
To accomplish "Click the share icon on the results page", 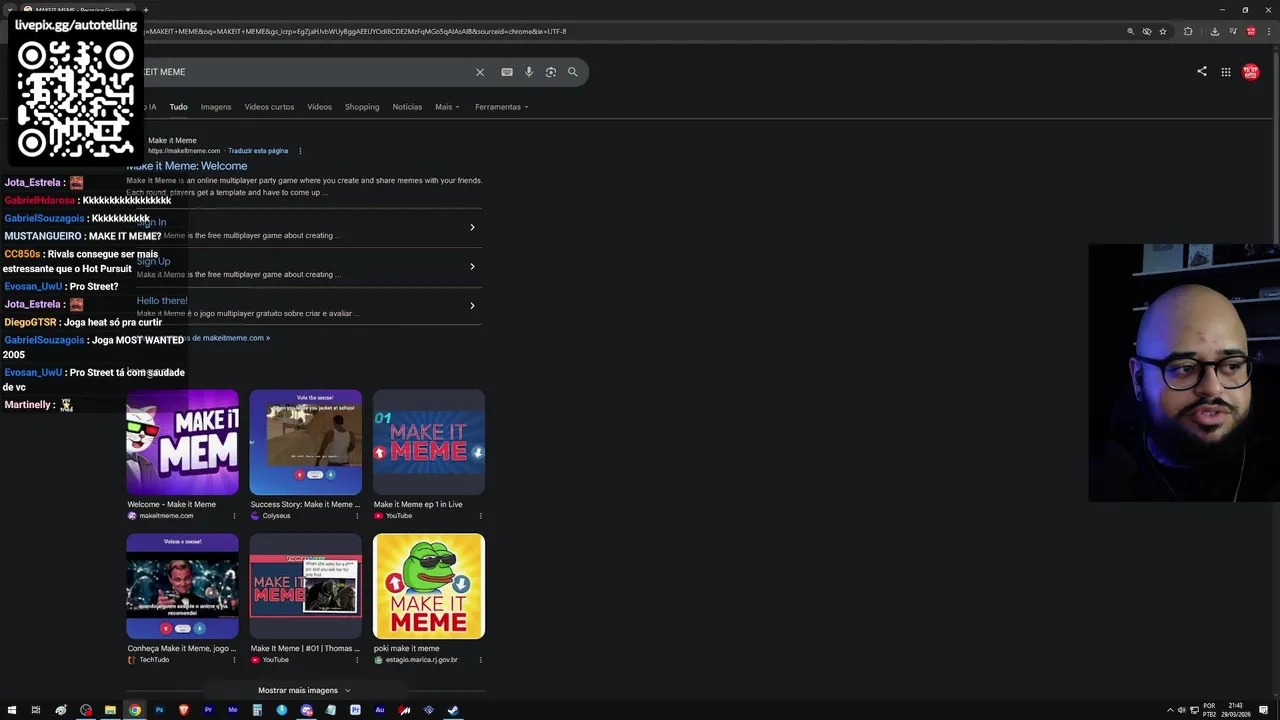I will click(1202, 71).
